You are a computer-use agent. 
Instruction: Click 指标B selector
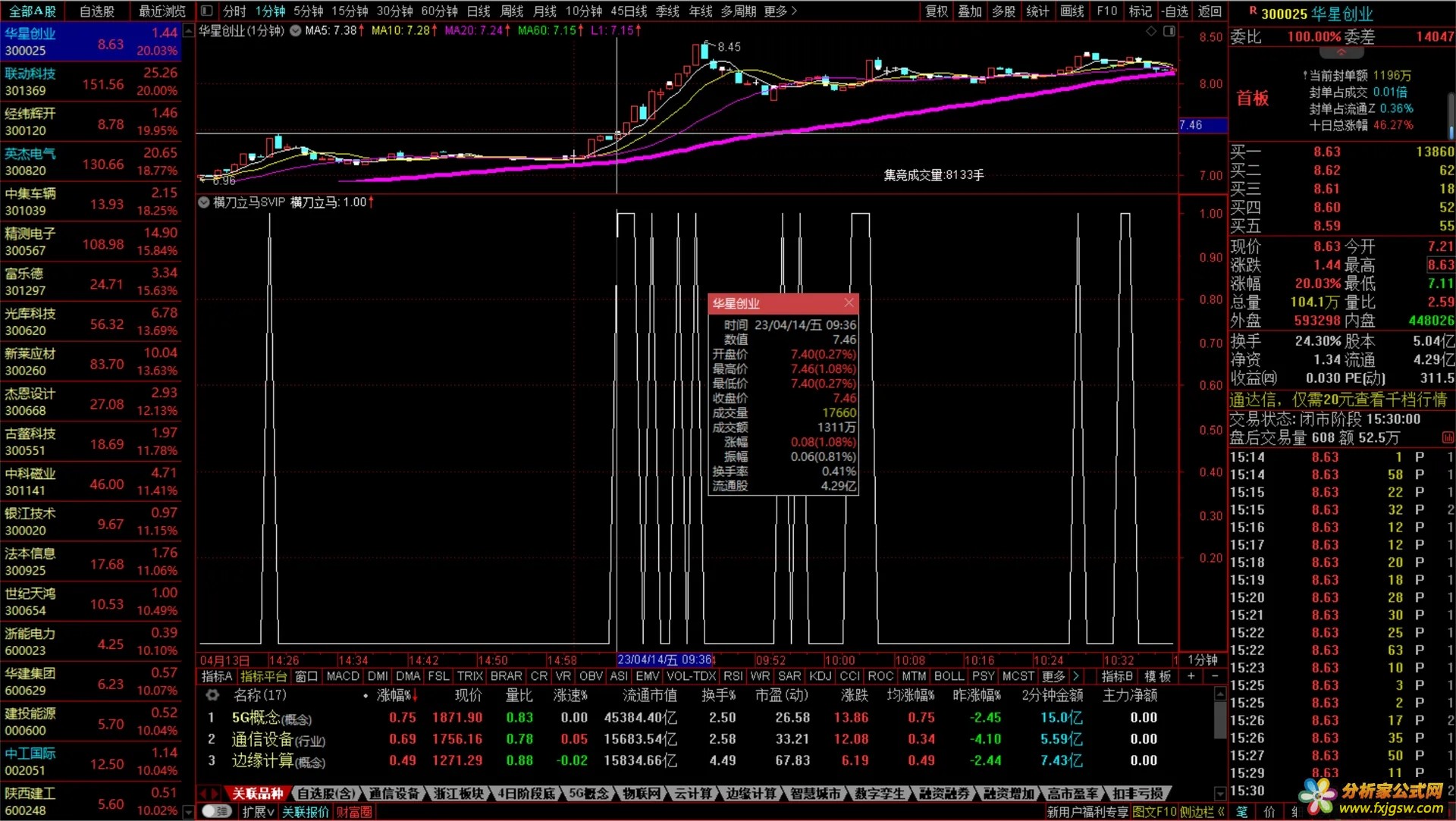1117,676
